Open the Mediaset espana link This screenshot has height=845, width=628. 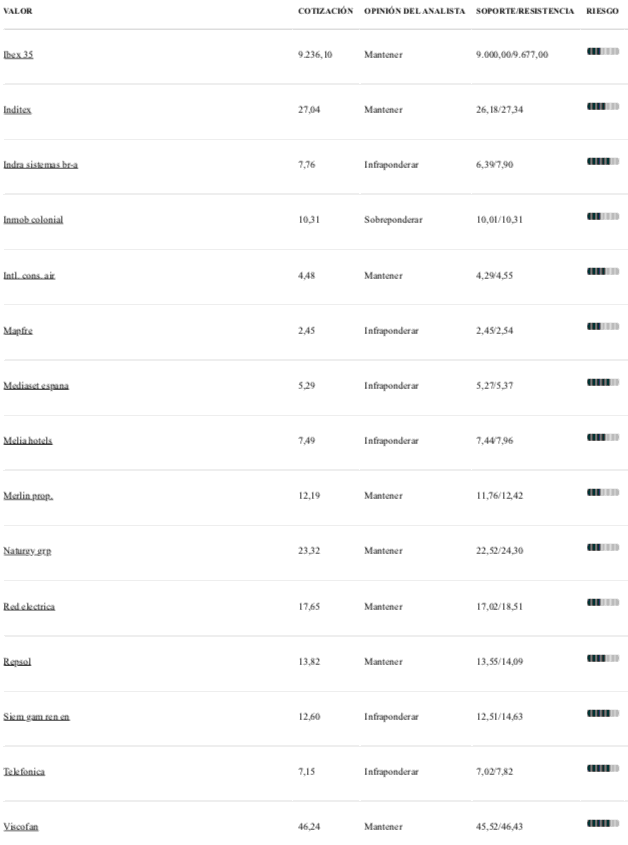(36, 385)
